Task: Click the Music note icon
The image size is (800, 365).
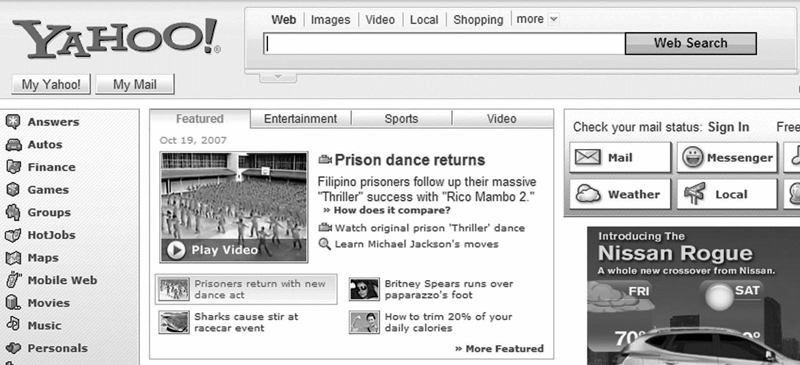Action: point(13,325)
